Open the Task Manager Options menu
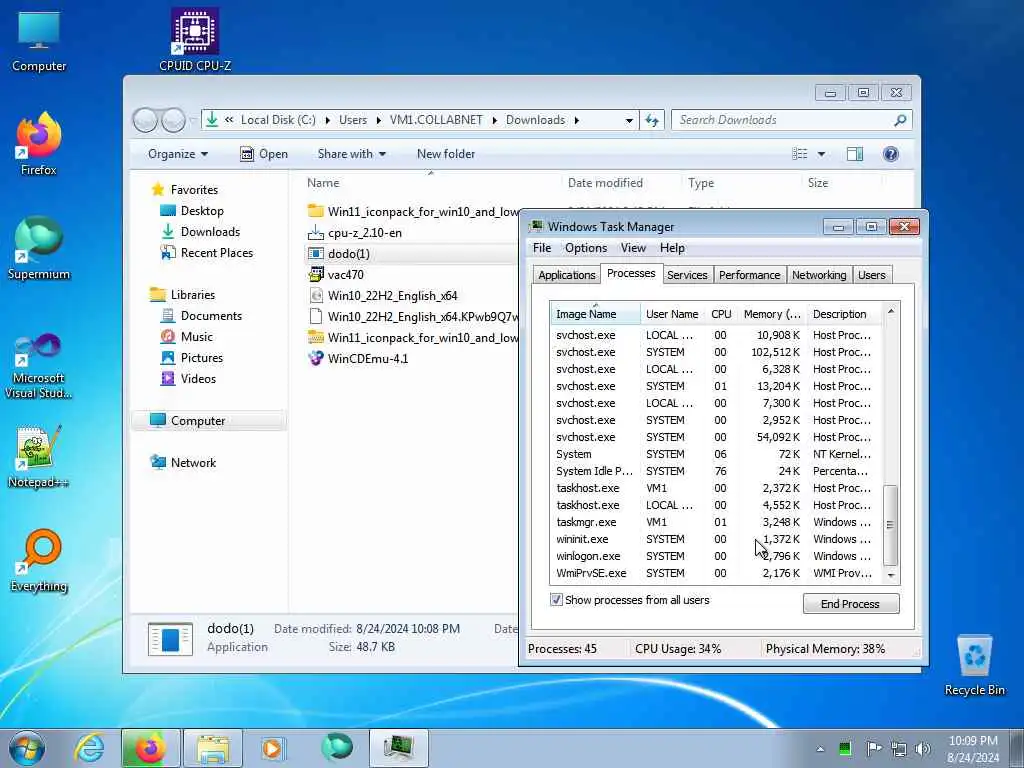The width and height of the screenshot is (1024, 768). point(586,248)
